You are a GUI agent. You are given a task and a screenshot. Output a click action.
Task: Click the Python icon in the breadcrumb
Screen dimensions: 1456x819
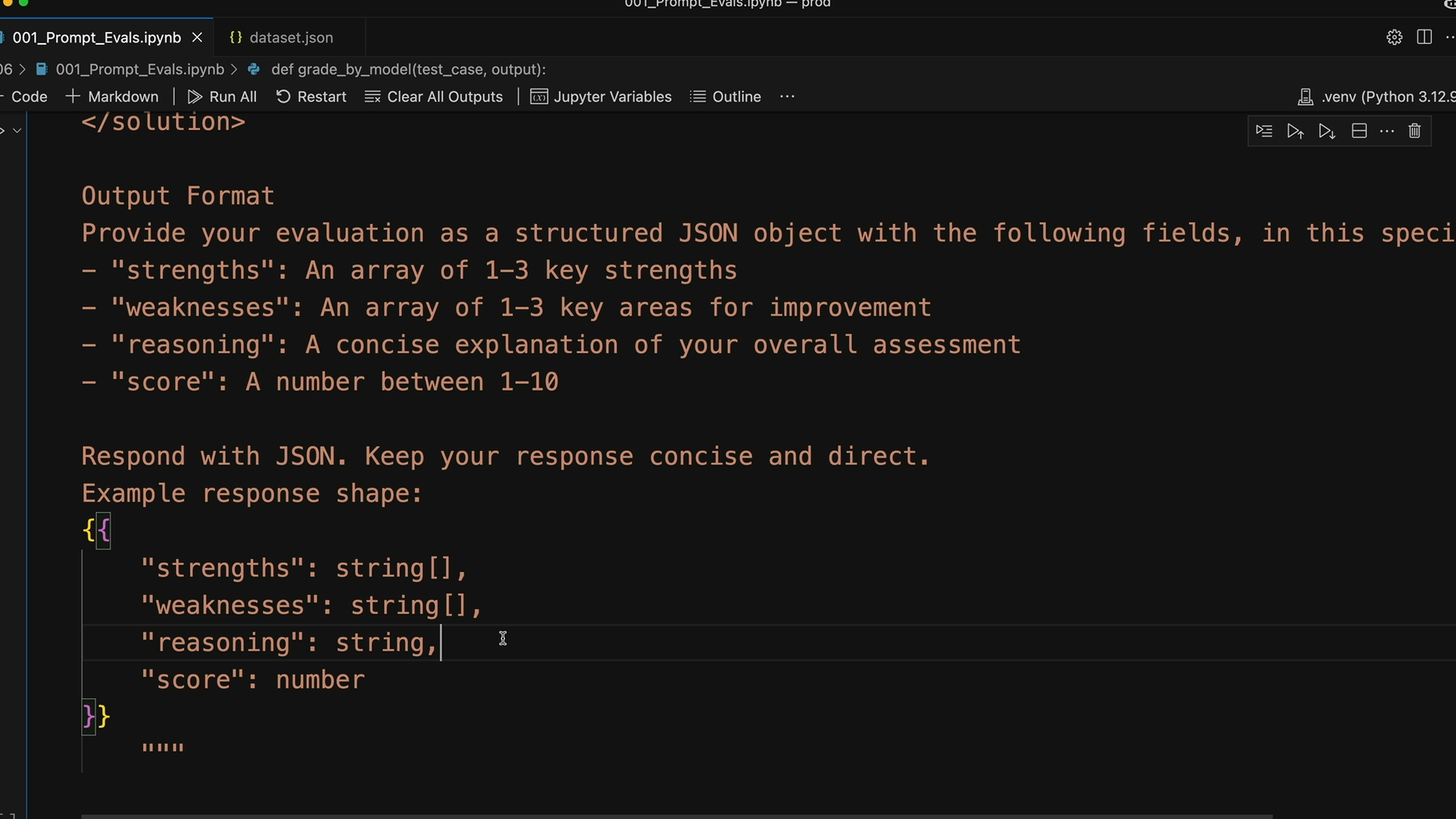[x=255, y=69]
